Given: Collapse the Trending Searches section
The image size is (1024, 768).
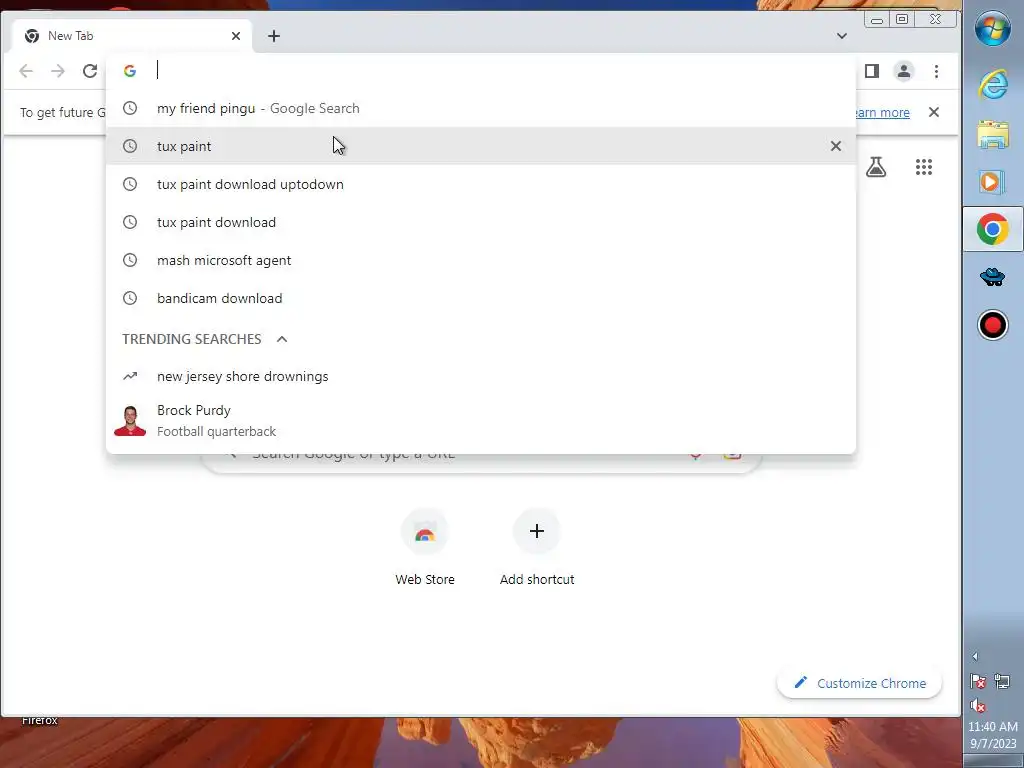Looking at the screenshot, I should (x=282, y=339).
